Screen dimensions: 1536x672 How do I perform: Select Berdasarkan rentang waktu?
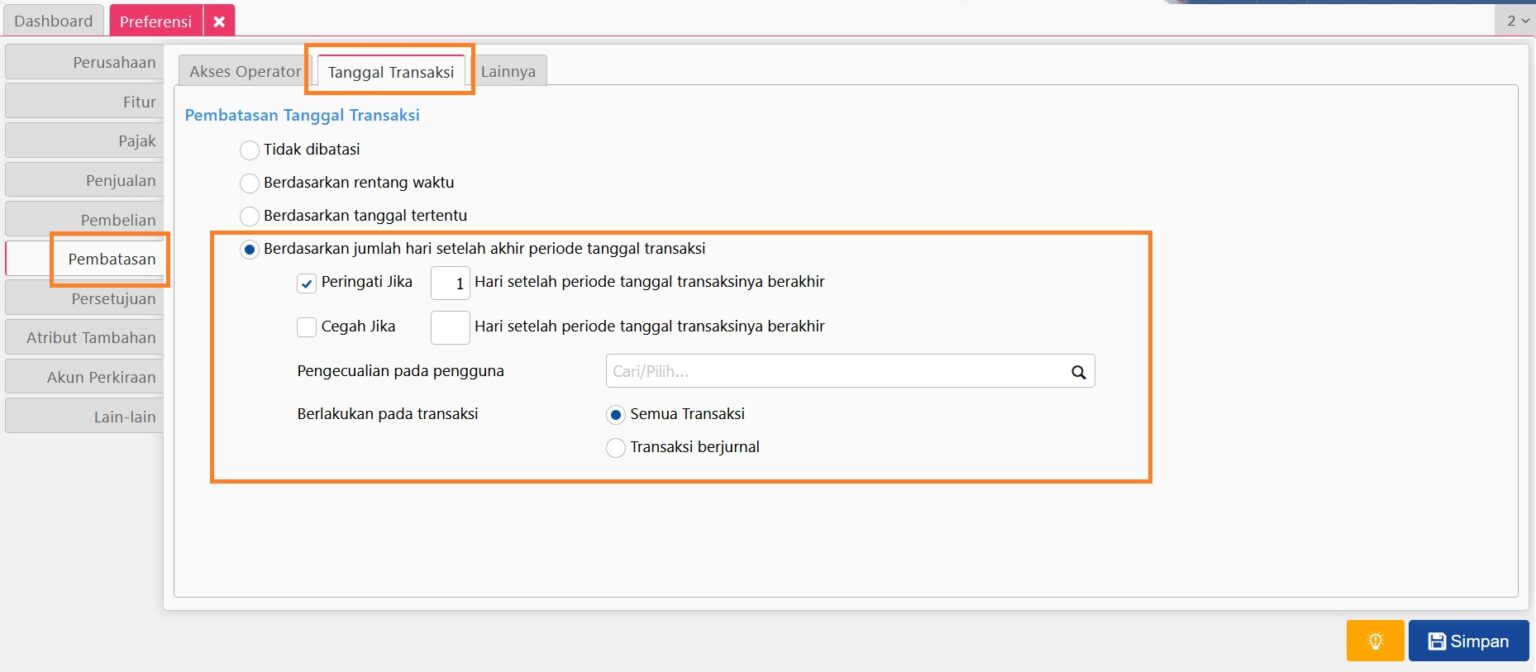click(249, 182)
